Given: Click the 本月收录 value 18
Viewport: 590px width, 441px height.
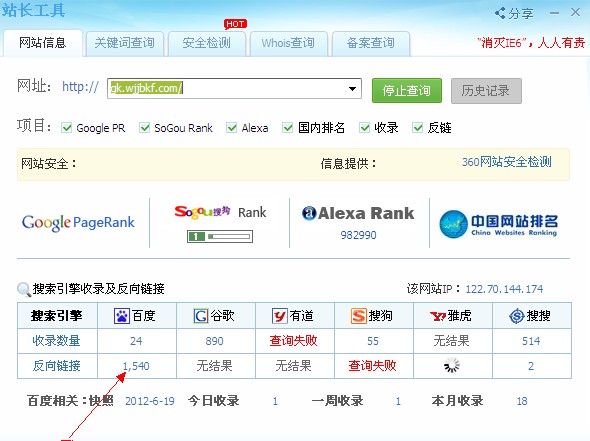Looking at the screenshot, I should tap(522, 401).
